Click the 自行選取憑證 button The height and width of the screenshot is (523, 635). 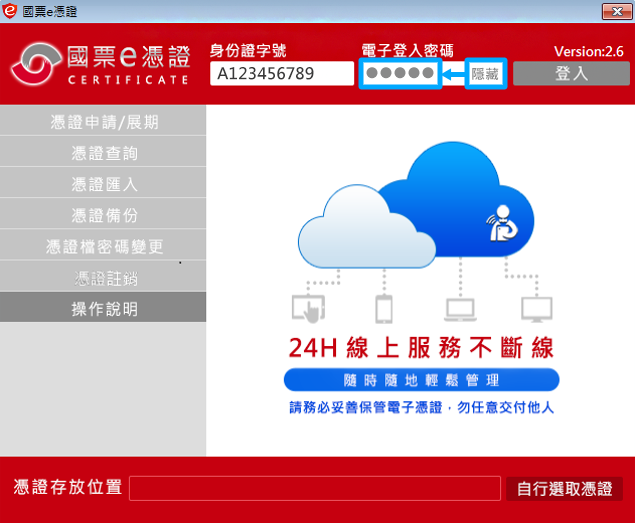[564, 489]
